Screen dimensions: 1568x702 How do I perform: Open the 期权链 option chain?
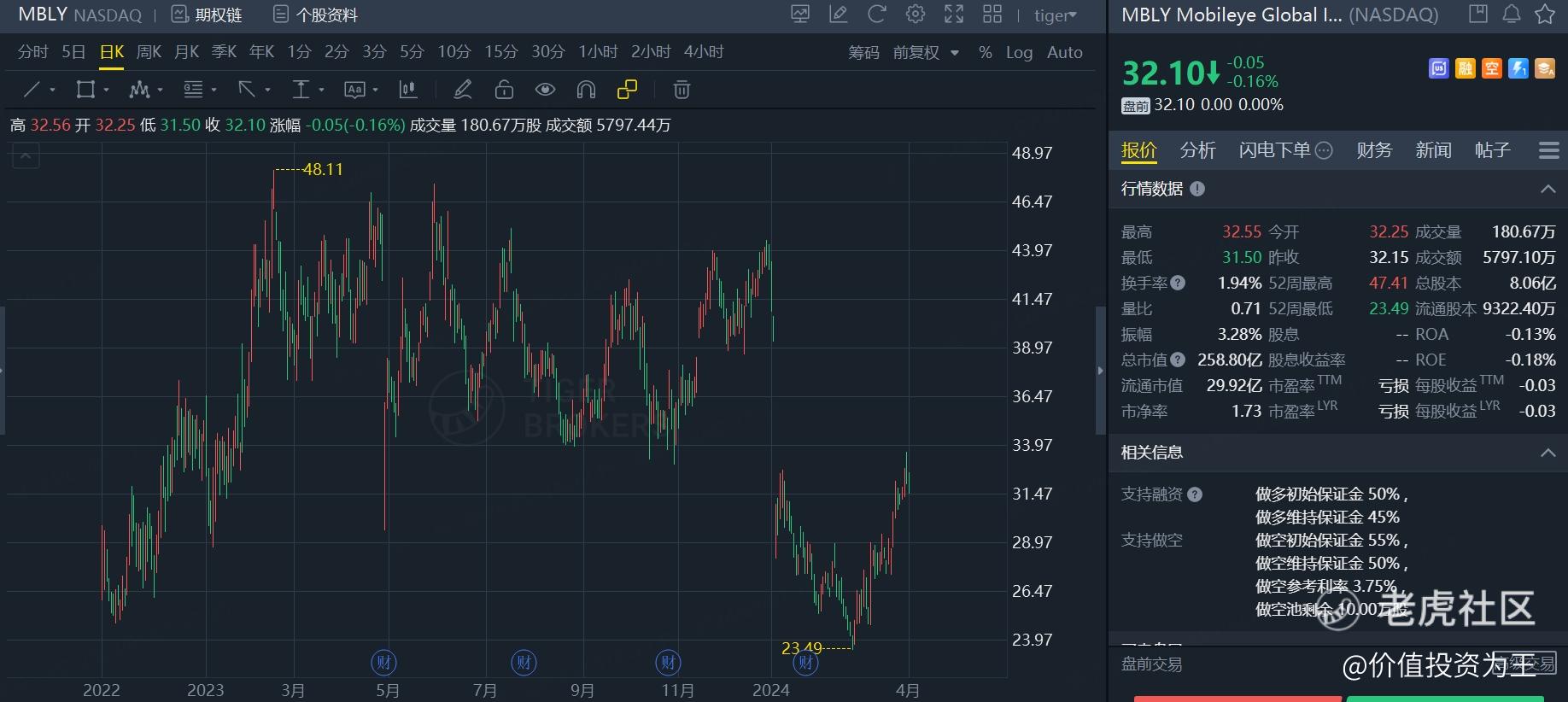click(x=207, y=15)
